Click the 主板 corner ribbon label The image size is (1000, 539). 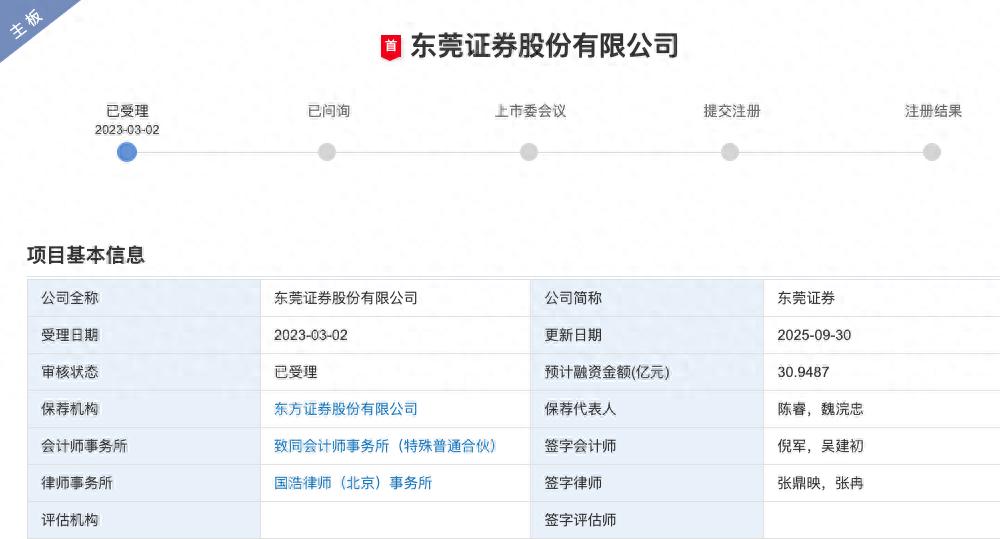coord(27,24)
